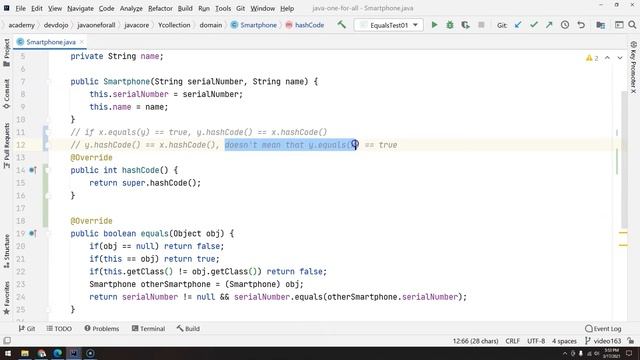Screen dimensions: 640x360
Task: Click the Stop process square icon
Action: 481,25
